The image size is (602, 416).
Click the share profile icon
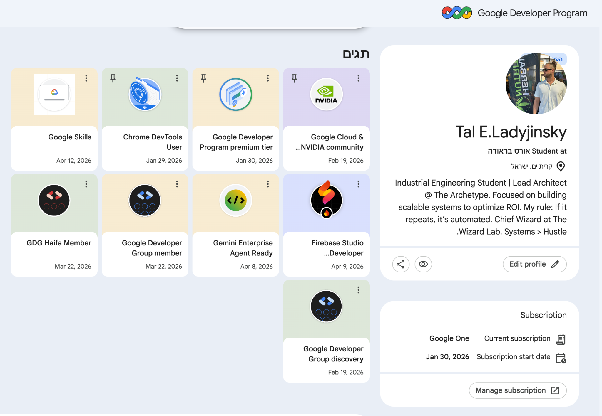[400, 264]
